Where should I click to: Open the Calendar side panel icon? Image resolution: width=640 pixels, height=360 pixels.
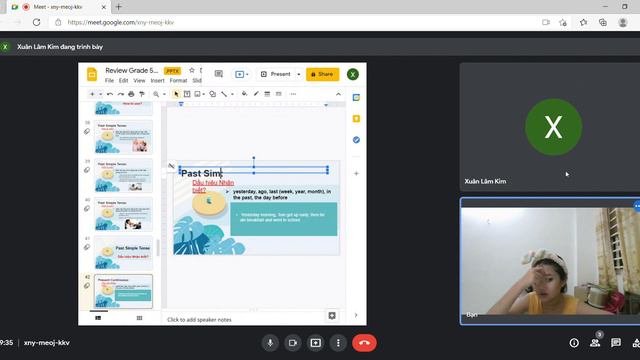(x=356, y=98)
